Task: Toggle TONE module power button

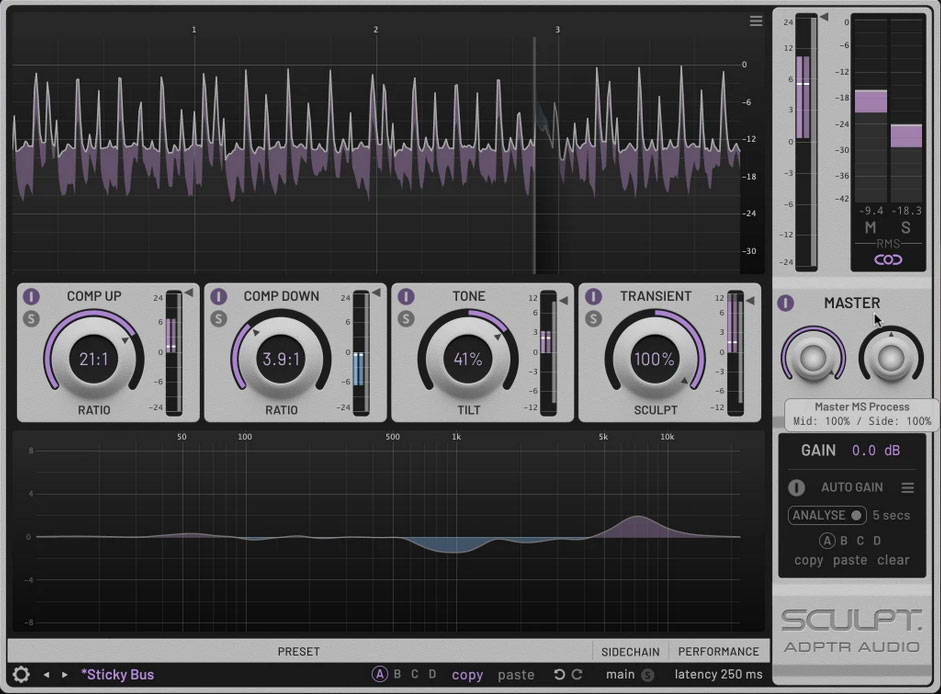Action: (406, 296)
